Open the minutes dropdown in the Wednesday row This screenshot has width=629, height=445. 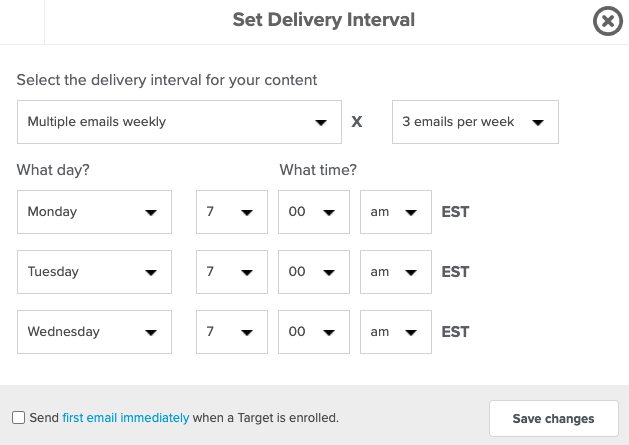314,332
